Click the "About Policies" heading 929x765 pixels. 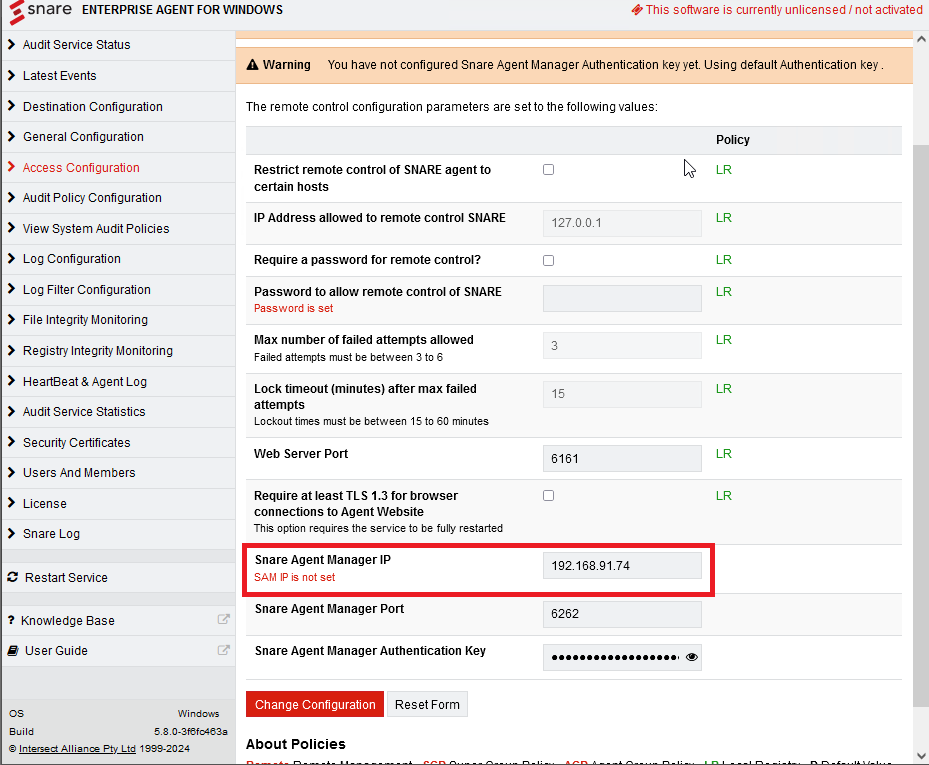pyautogui.click(x=296, y=744)
